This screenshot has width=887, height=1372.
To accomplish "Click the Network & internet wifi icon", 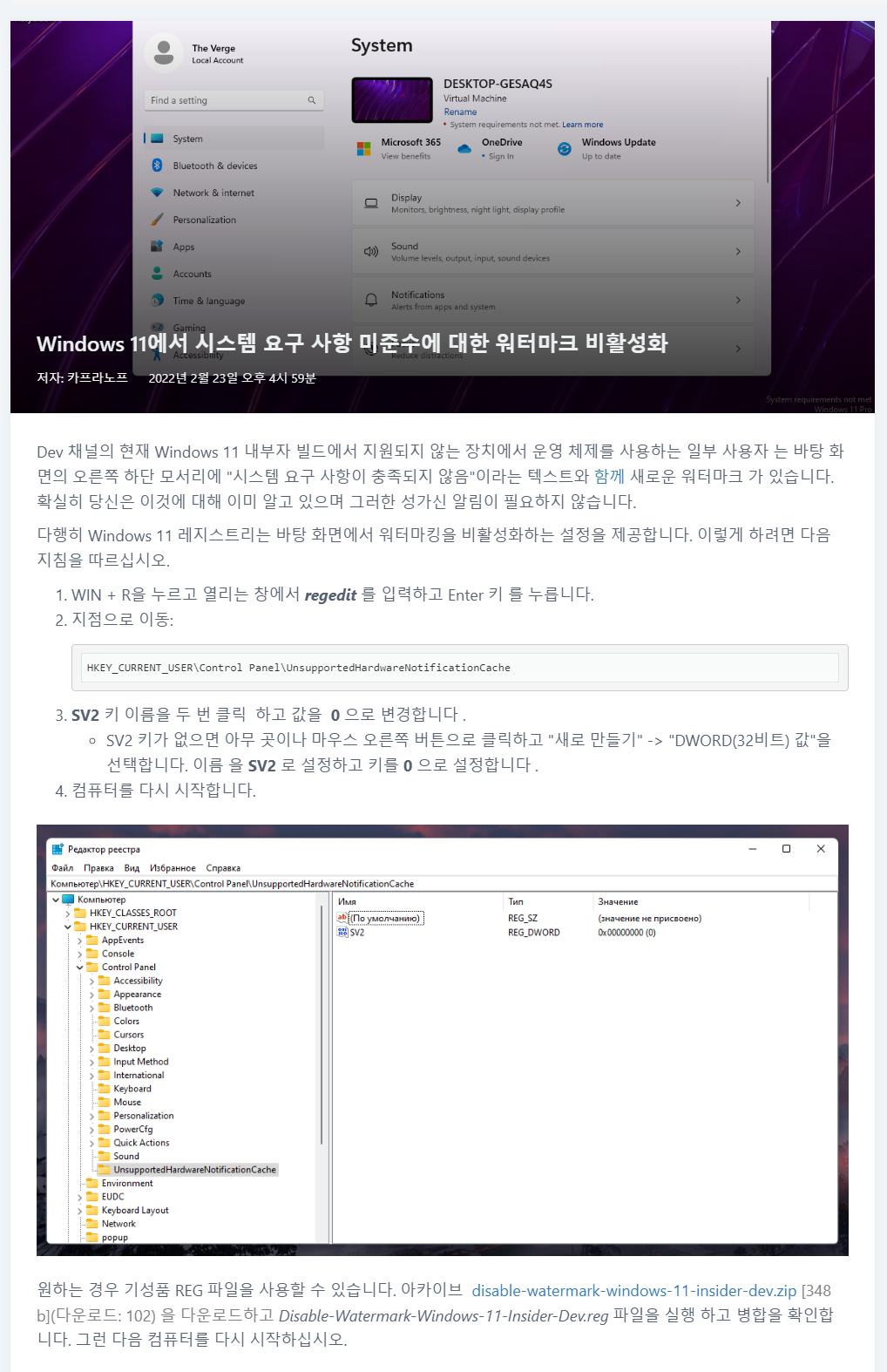I will [x=157, y=193].
